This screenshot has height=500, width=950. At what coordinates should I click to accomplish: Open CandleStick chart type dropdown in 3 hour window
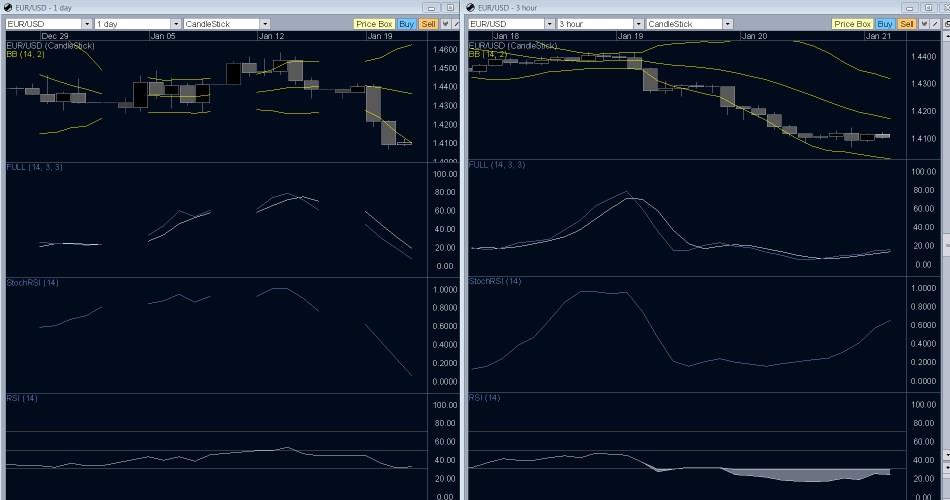(689, 24)
